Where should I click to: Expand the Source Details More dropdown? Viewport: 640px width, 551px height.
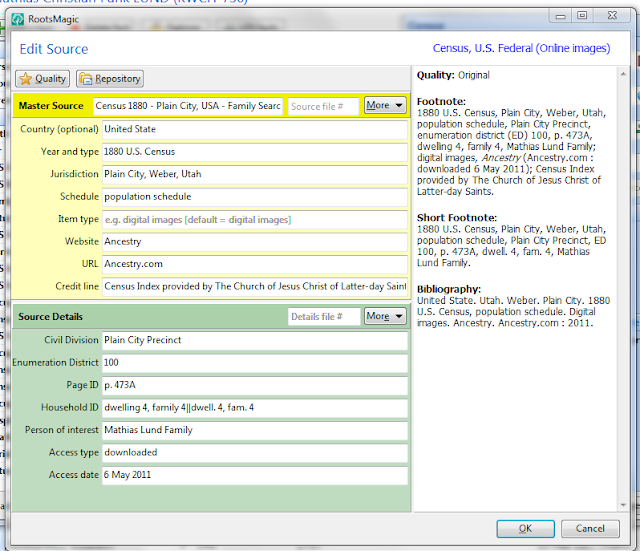385,316
